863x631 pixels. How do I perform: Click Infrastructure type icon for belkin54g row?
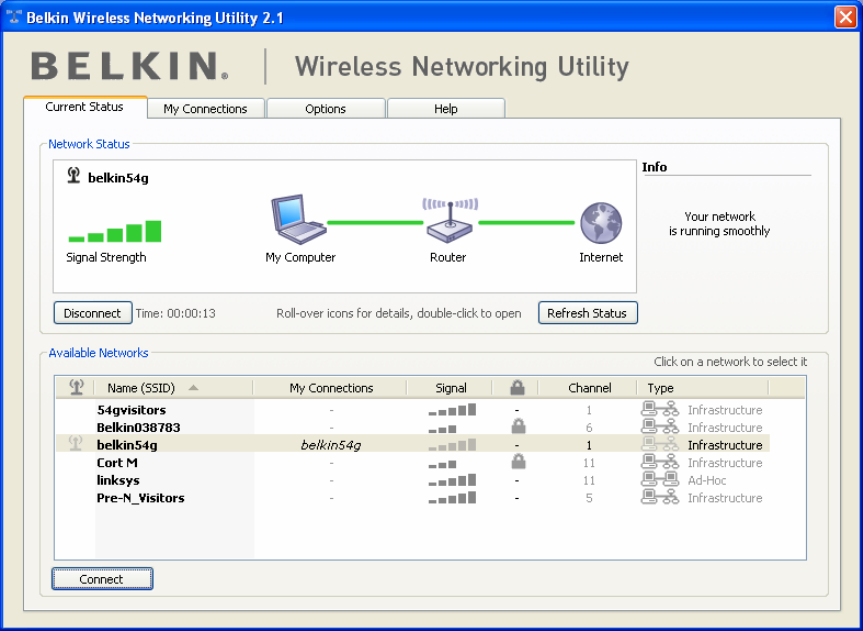[x=660, y=444]
